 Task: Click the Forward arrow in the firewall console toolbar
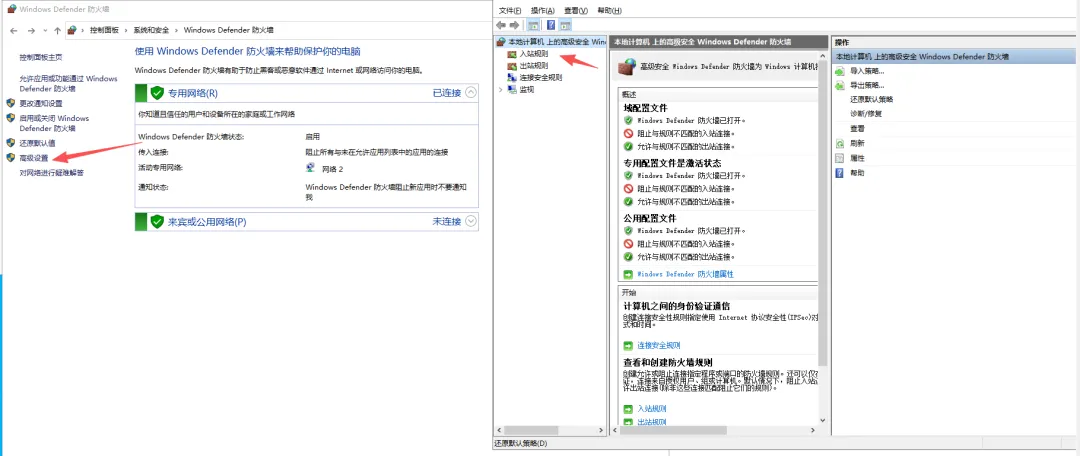[515, 25]
